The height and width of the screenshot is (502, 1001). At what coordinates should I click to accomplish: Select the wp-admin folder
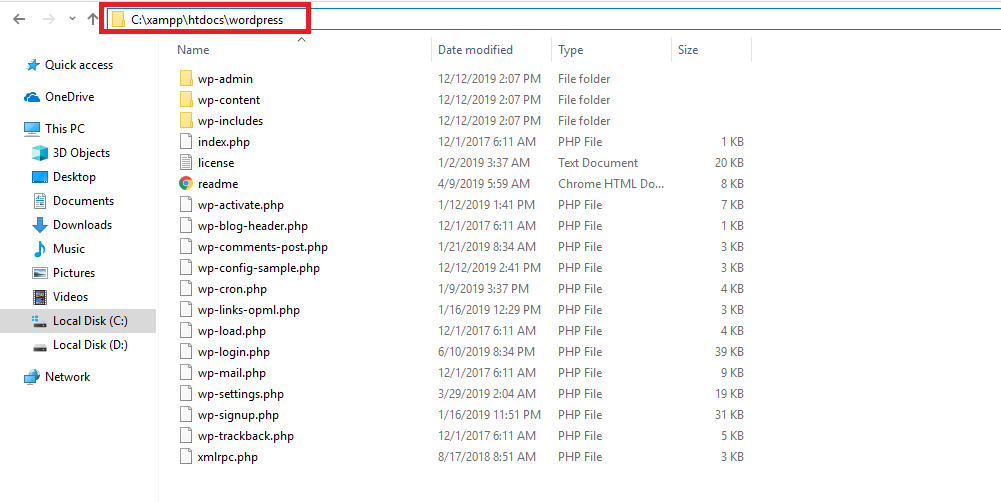coord(225,79)
